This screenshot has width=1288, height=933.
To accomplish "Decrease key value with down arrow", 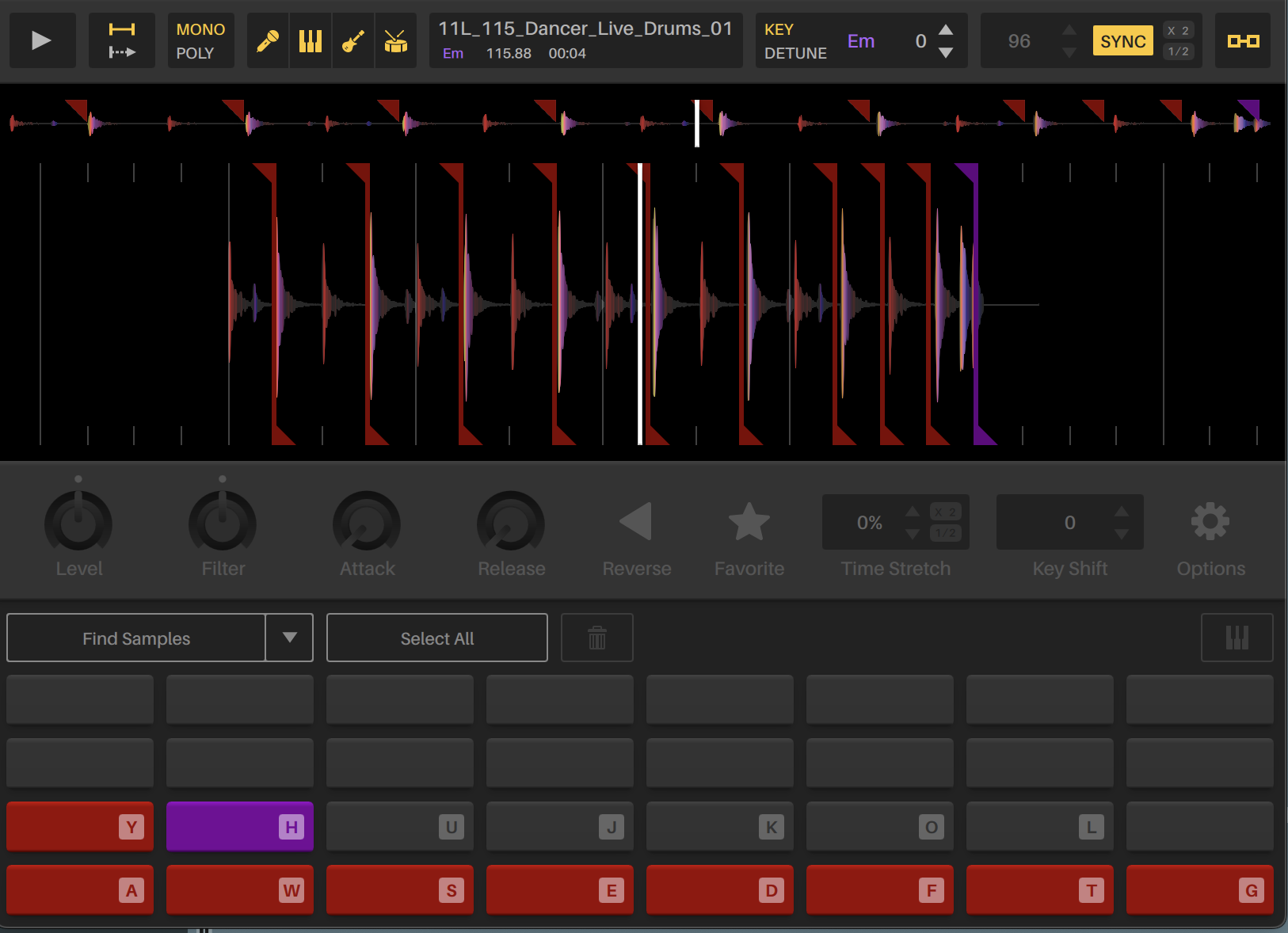I will [x=946, y=52].
